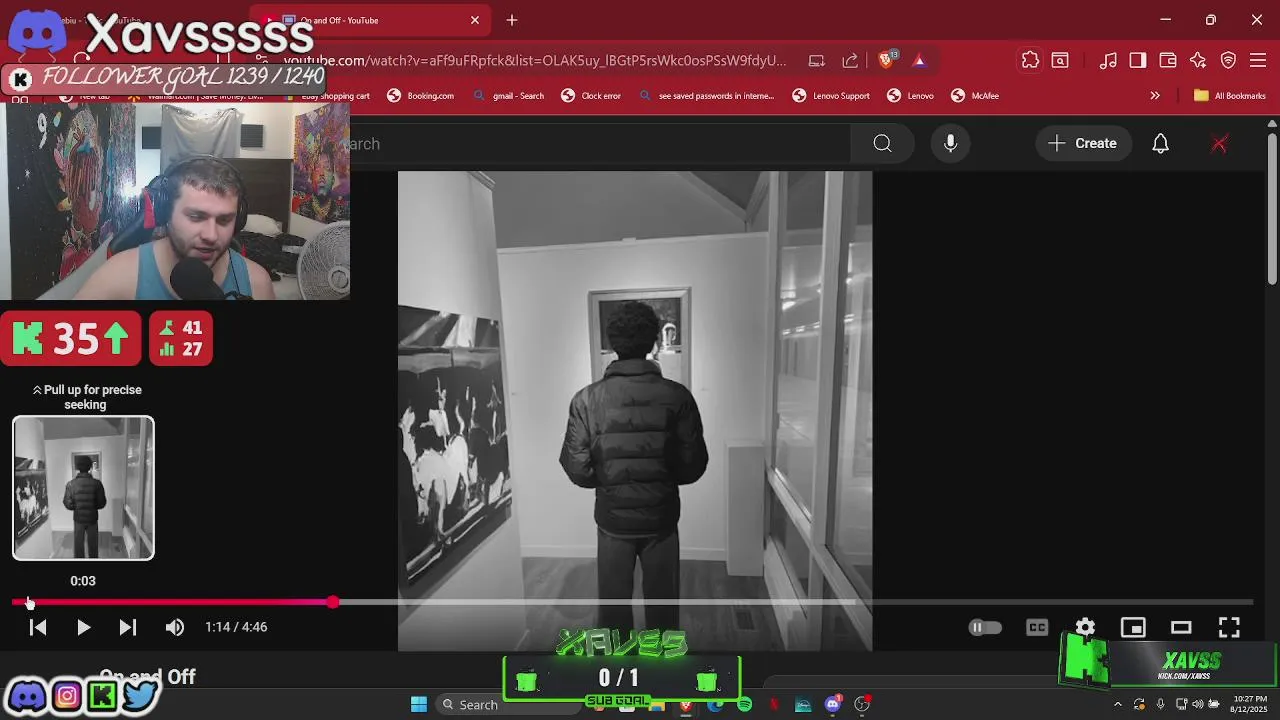The height and width of the screenshot is (720, 1280).
Task: Open Discord from the taskbar
Action: 833,704
